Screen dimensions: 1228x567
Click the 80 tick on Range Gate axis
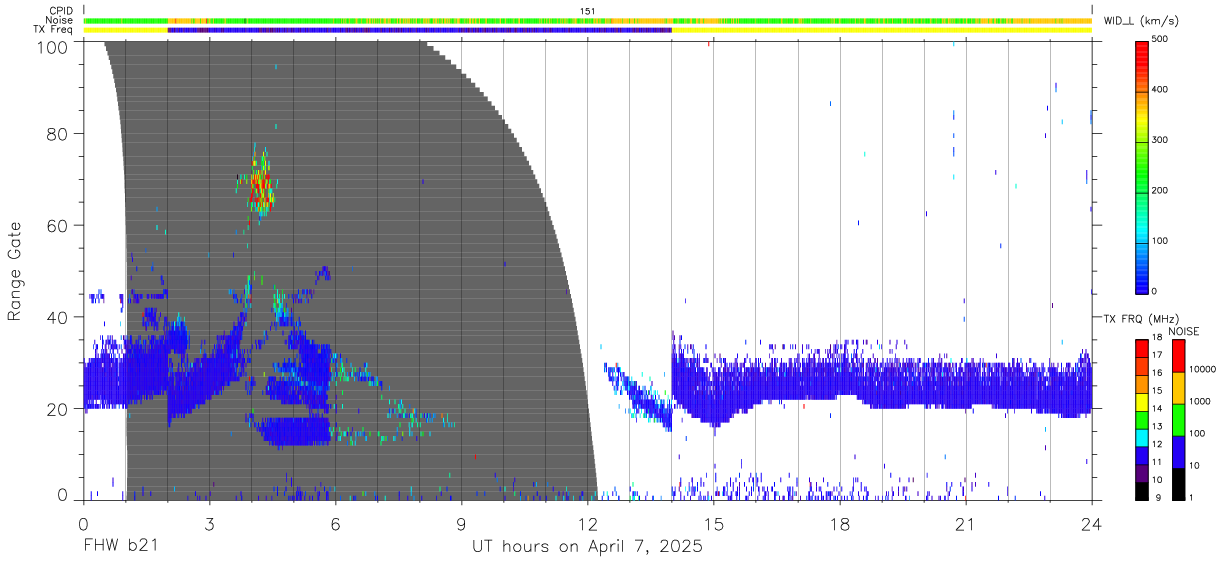click(55, 133)
